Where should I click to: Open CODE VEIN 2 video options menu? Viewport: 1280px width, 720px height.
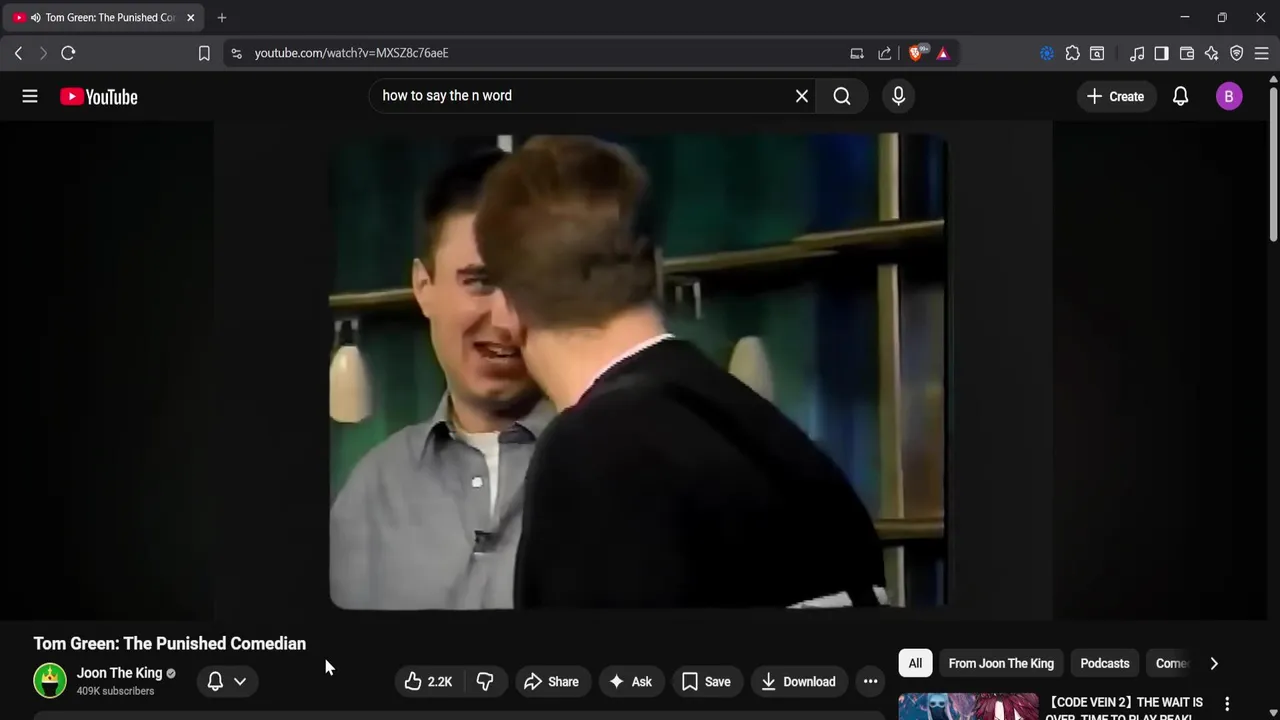point(1227,704)
